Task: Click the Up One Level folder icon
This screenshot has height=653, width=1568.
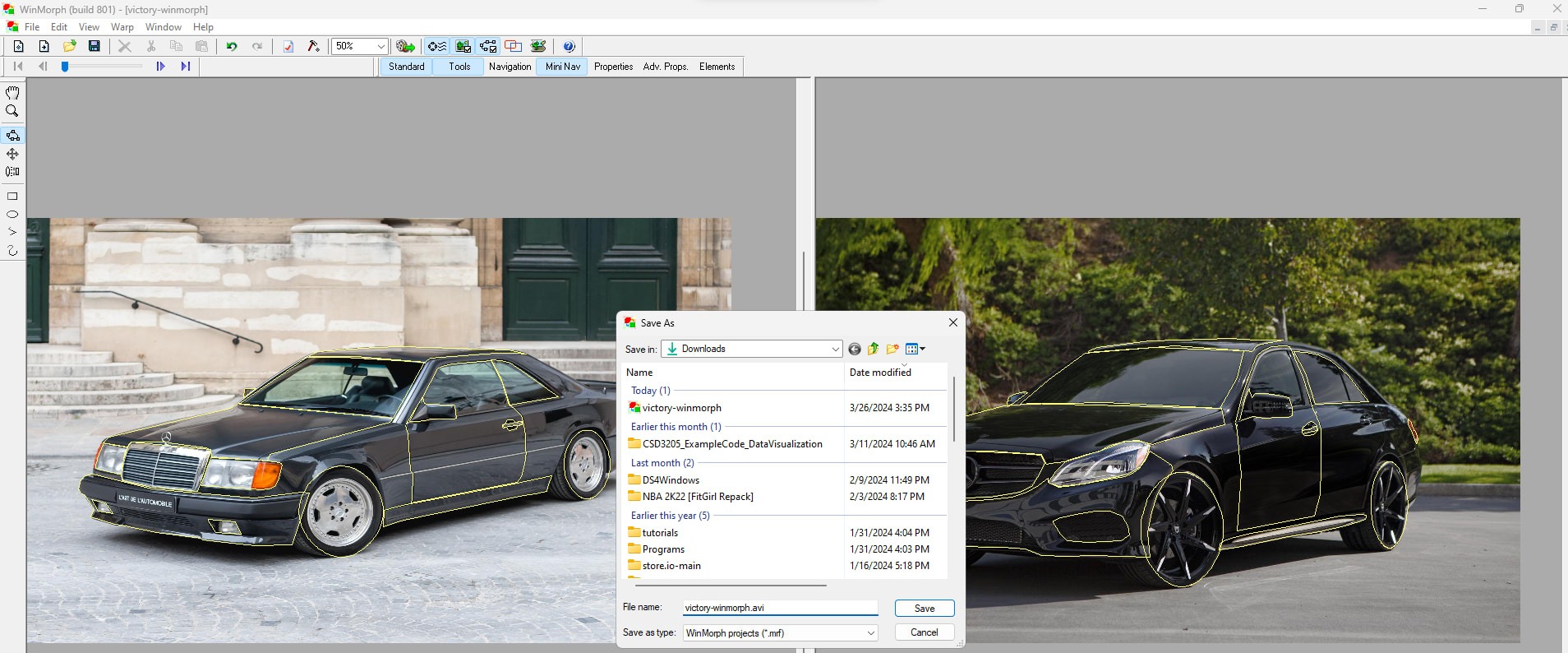Action: point(873,349)
